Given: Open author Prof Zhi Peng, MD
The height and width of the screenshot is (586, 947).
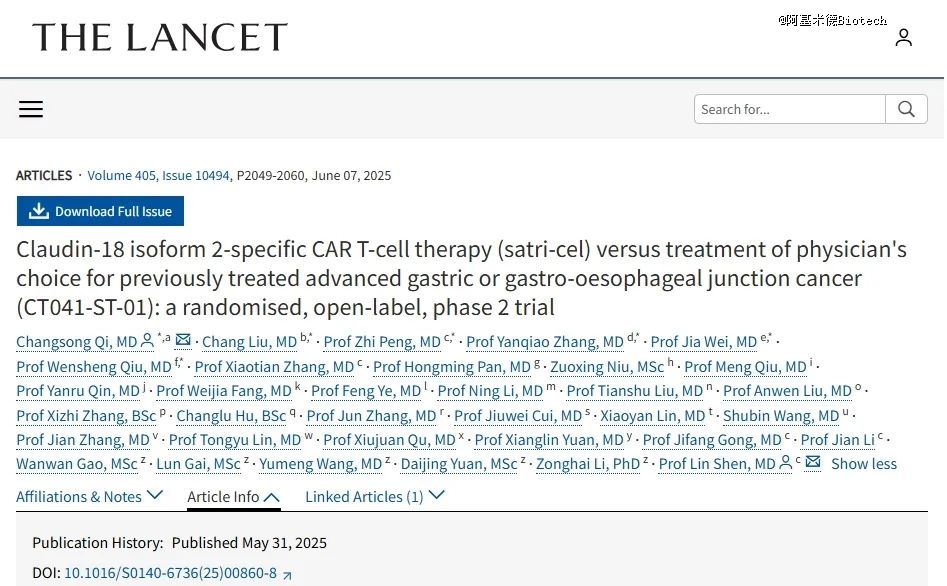Looking at the screenshot, I should click(382, 342).
